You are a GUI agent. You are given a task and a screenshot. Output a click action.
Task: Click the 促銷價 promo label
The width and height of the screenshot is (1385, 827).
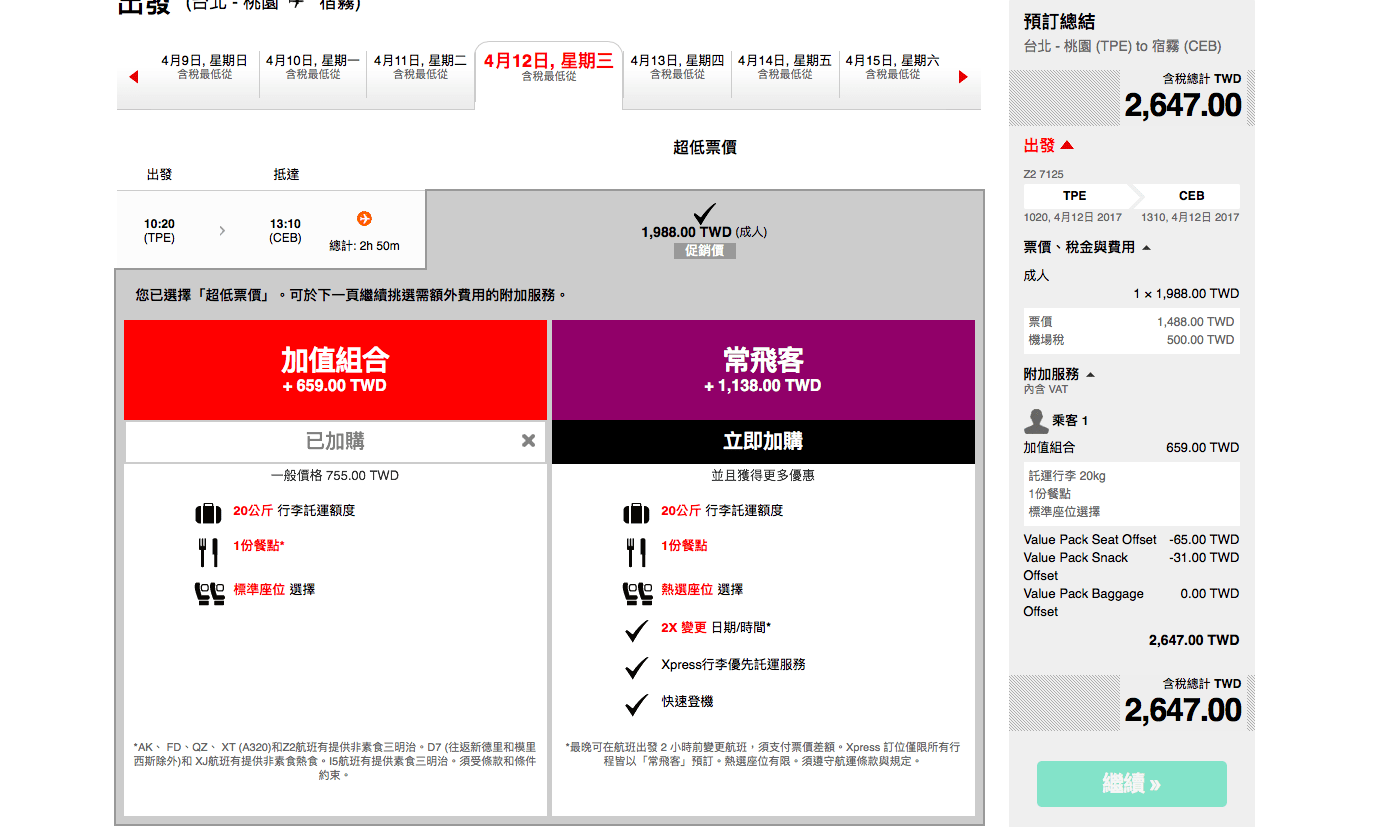704,251
